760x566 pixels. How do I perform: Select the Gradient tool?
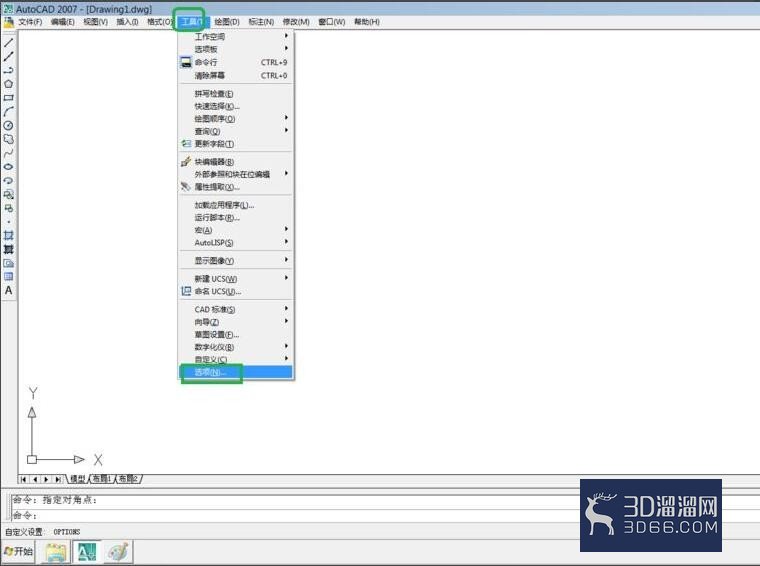pos(8,249)
